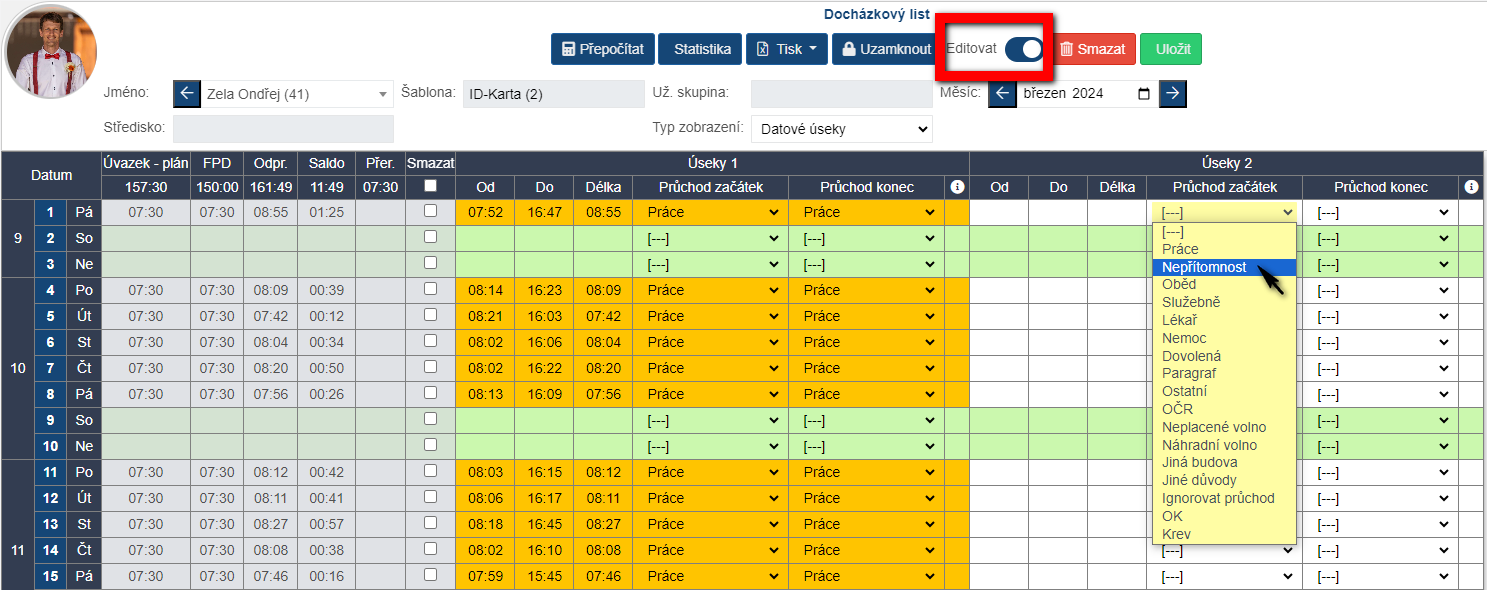Click the previous employee arrow beside Jméno

(x=187, y=94)
